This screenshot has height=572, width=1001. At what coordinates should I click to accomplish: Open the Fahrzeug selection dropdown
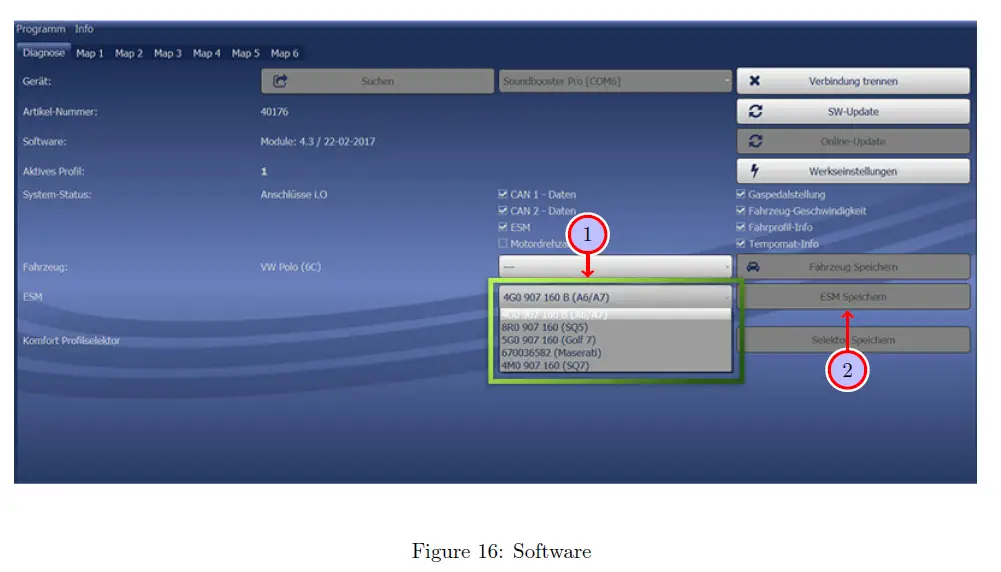(x=615, y=266)
